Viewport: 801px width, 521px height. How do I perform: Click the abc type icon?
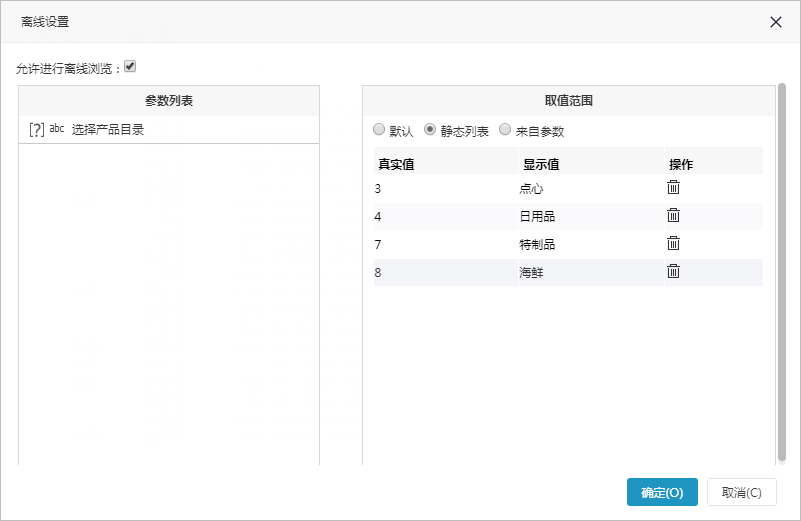(x=57, y=129)
